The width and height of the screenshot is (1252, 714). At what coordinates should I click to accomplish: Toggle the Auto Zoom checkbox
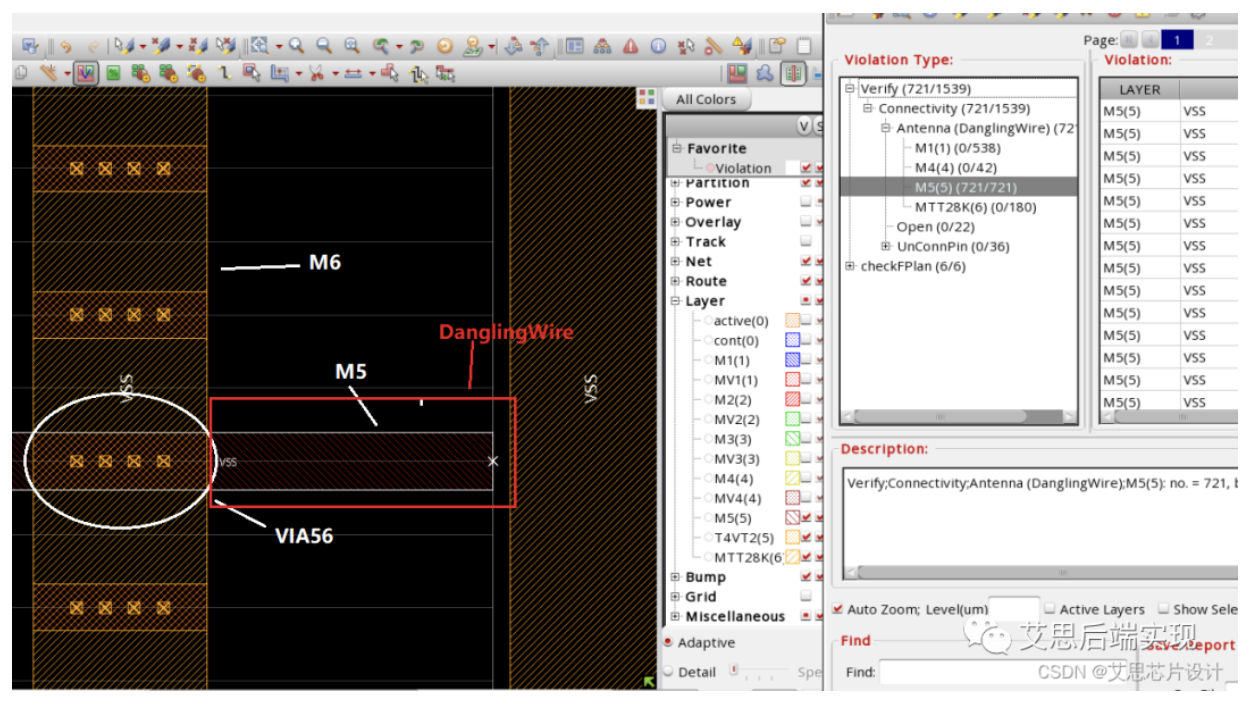837,609
